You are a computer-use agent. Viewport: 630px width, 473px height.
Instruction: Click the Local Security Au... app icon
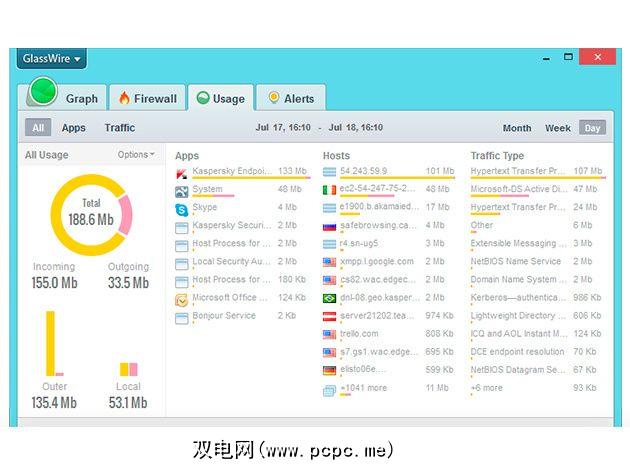(182, 264)
